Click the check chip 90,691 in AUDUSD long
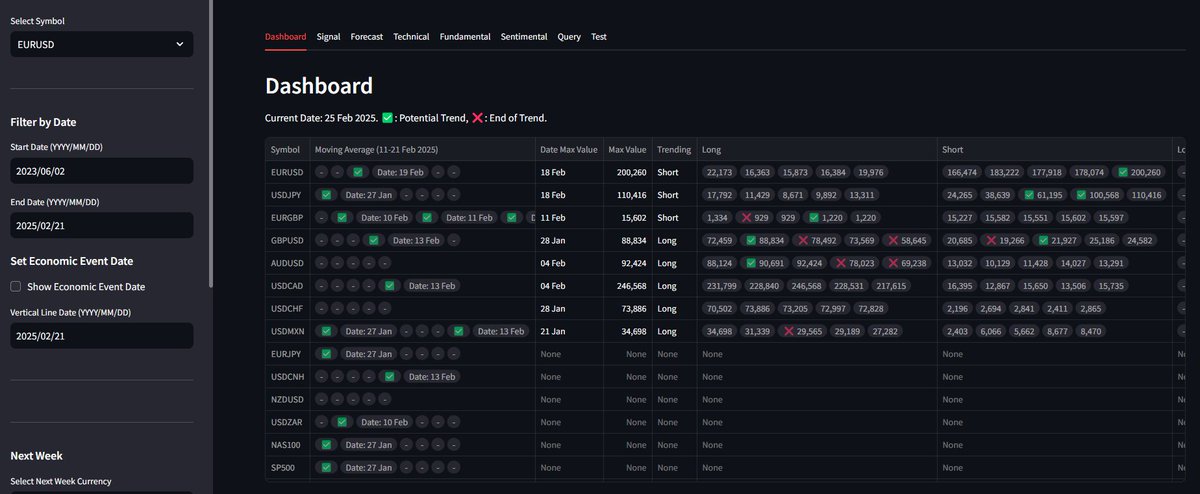 [766, 263]
